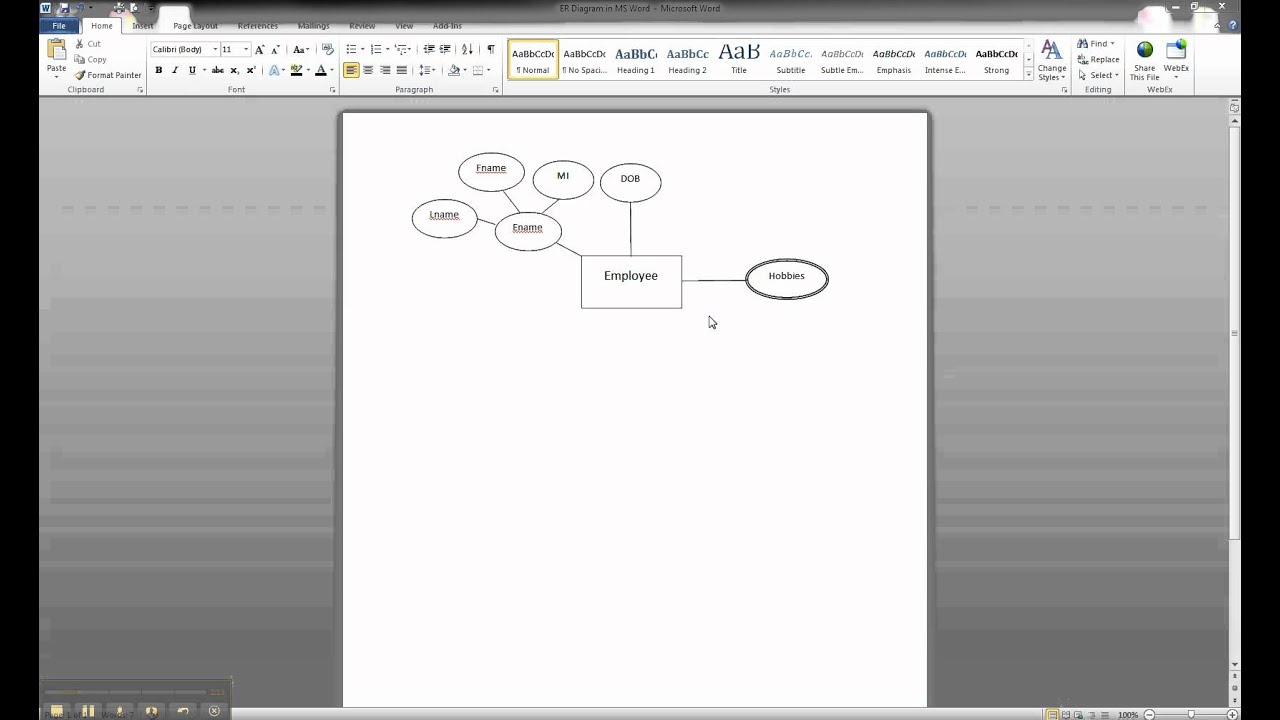The width and height of the screenshot is (1280, 720).
Task: Switch to the Mailings tab
Action: [x=314, y=26]
